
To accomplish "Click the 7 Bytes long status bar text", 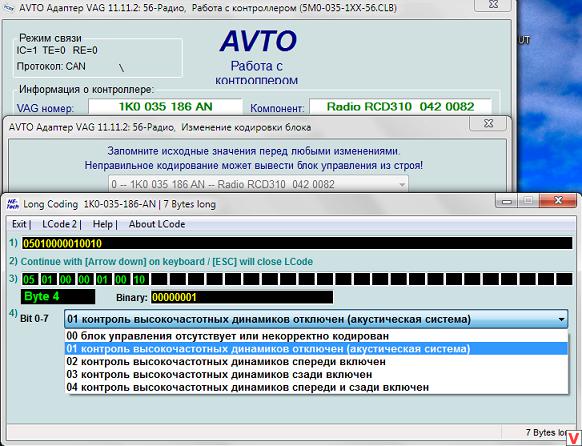I will coord(546,433).
